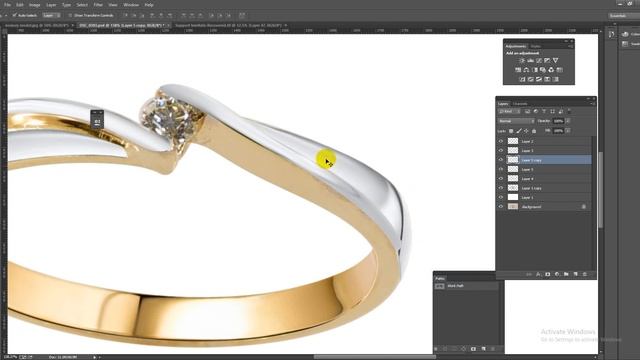Open the Adjustments panel flyout menu

570,46
